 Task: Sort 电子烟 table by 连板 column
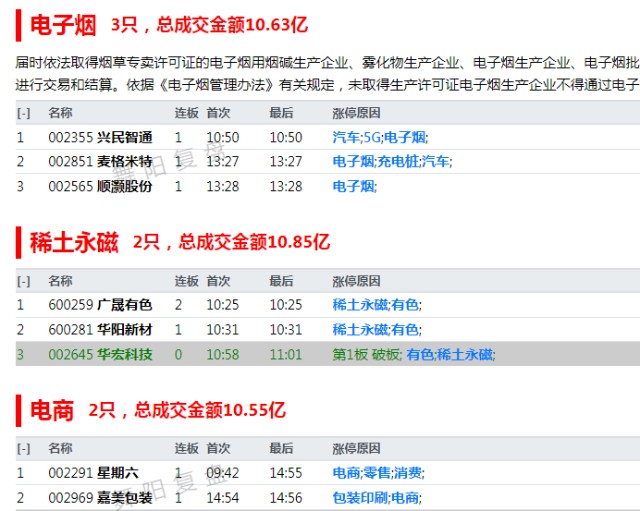(x=187, y=113)
